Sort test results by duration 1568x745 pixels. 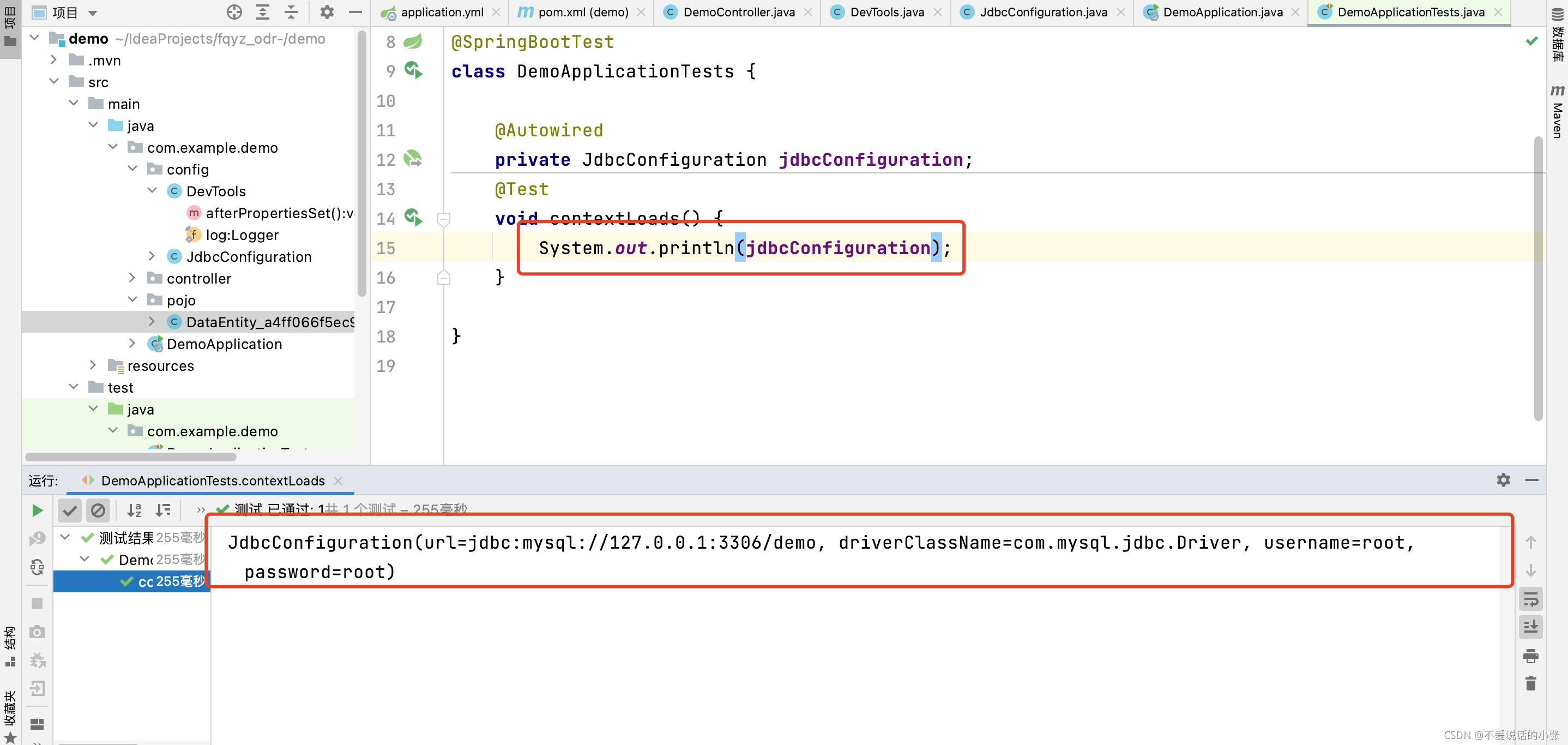[162, 510]
